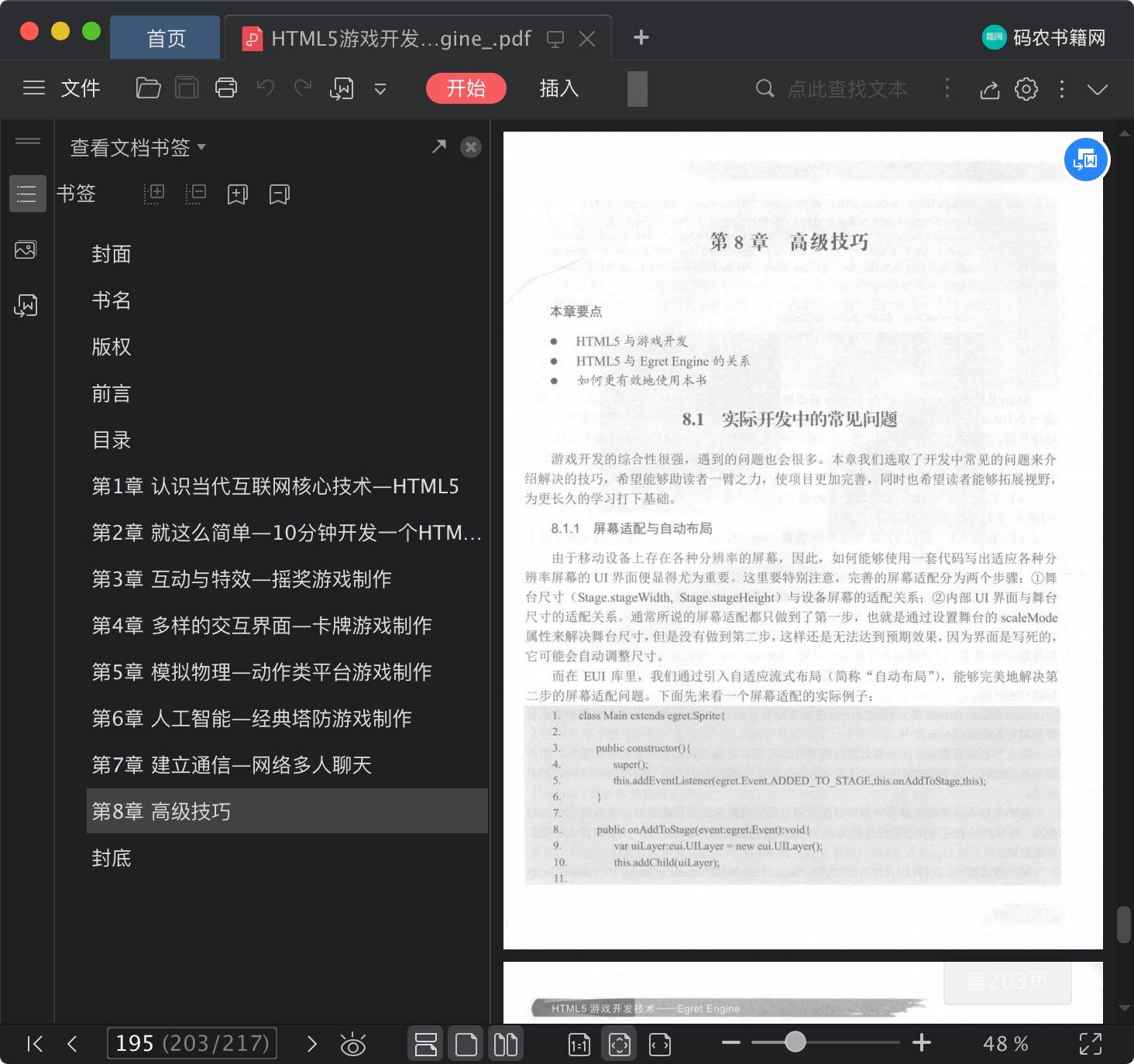Jump to 目录 bookmark
The width and height of the screenshot is (1134, 1064).
tap(112, 440)
